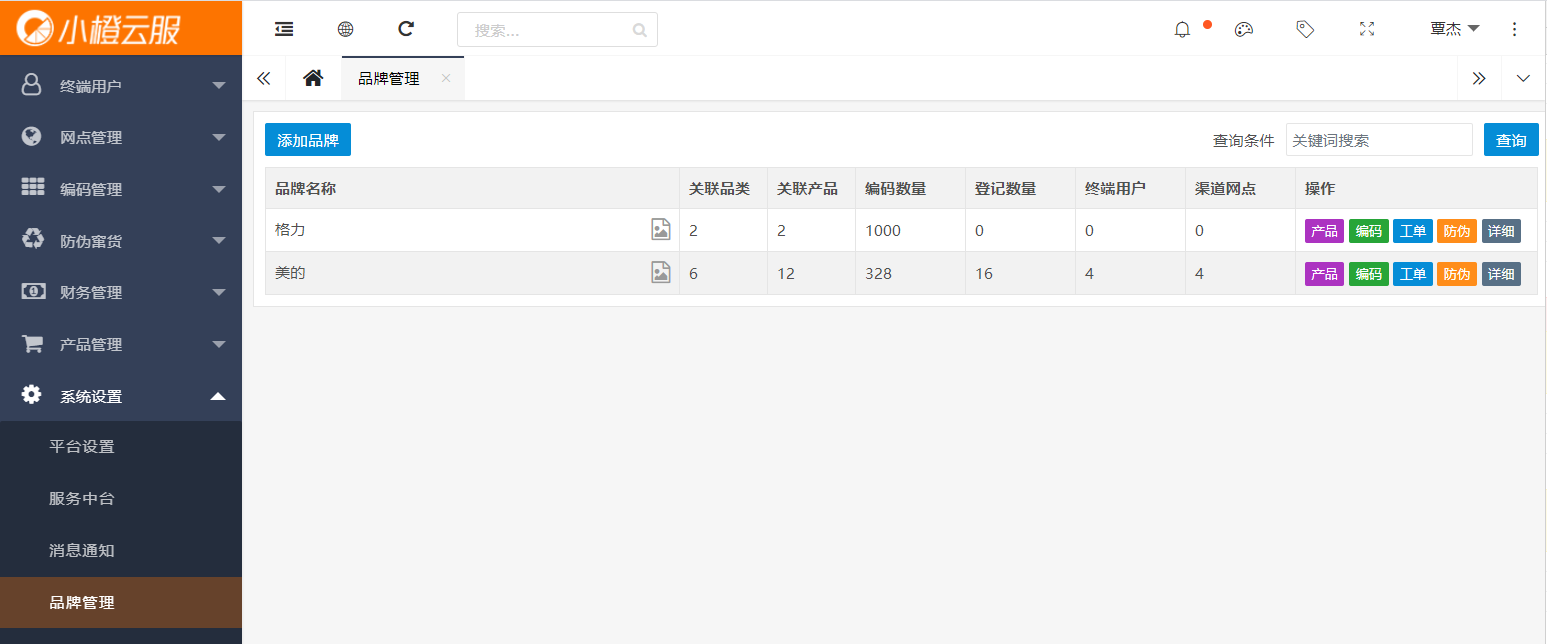Viewport: 1547px width, 644px height.
Task: Expand the 财务管理 menu arrow
Action: (x=219, y=293)
